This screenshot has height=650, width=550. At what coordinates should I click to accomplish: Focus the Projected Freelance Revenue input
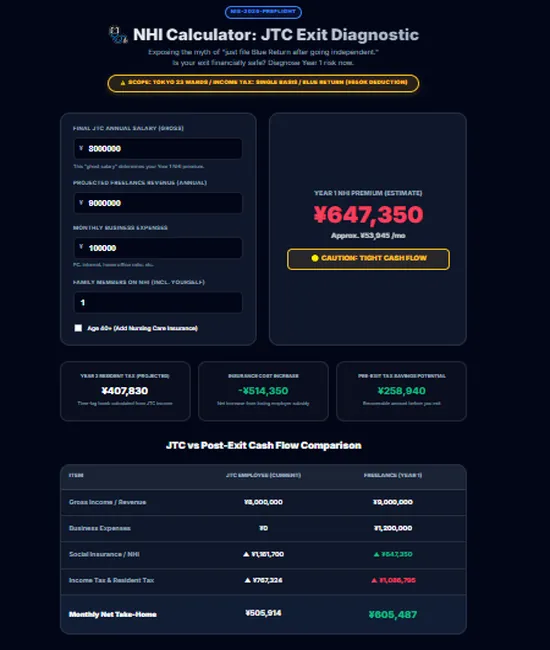[158, 203]
